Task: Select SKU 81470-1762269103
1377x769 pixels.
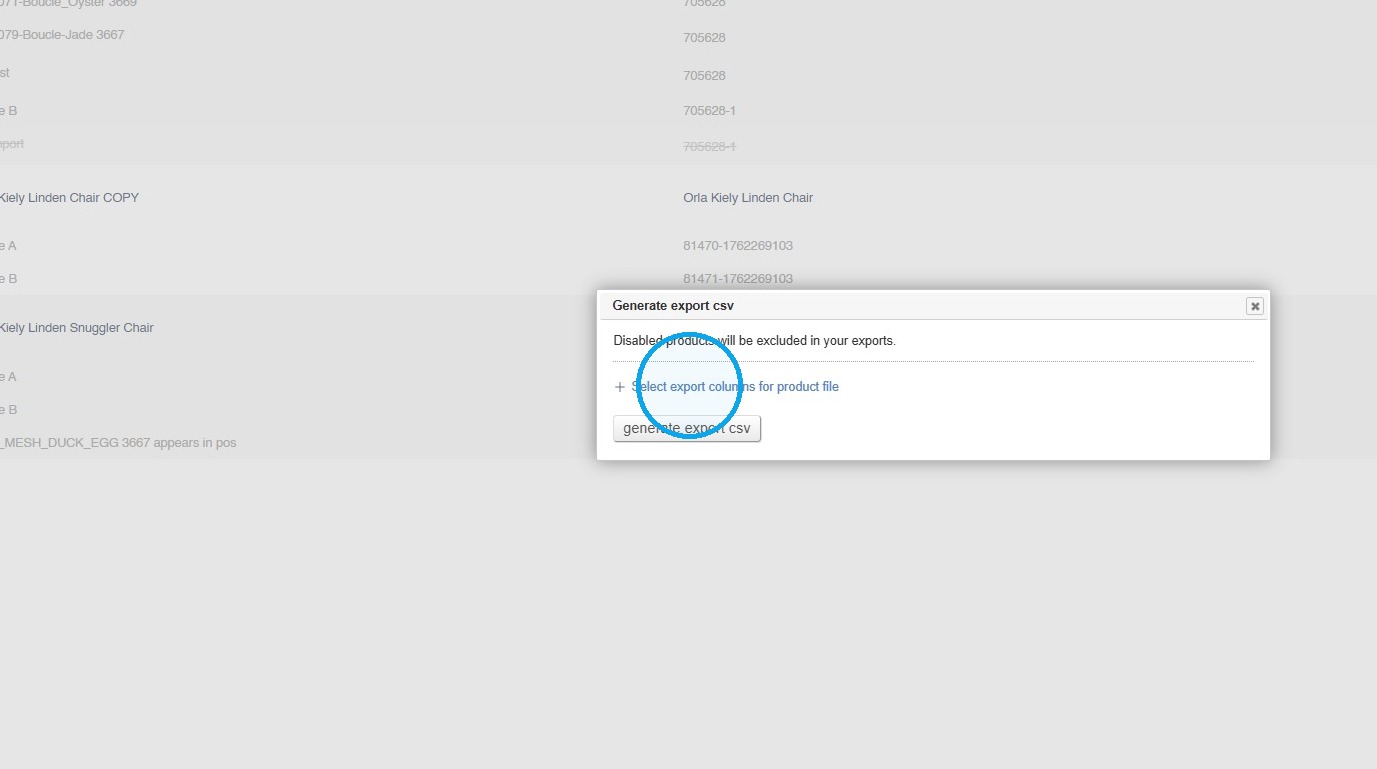Action: click(738, 246)
